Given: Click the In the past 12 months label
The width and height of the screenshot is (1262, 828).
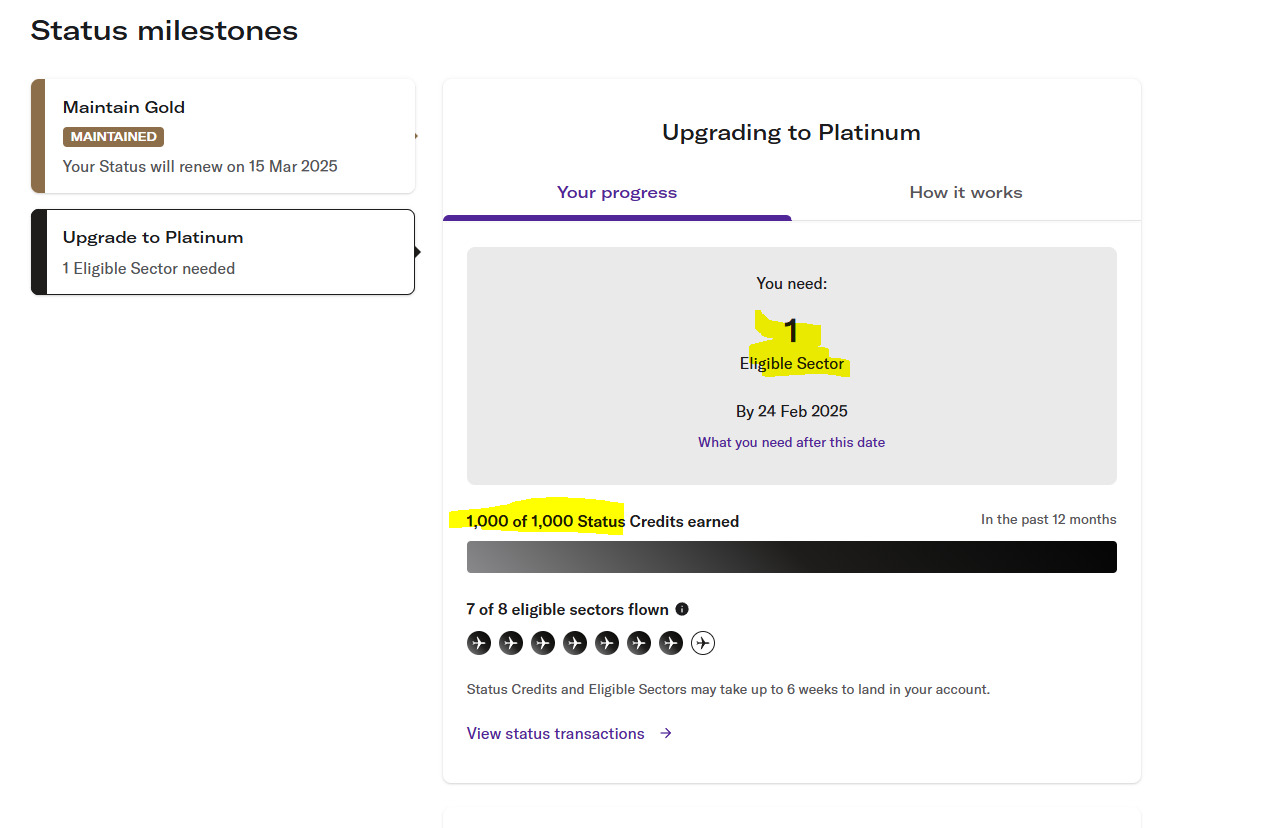Looking at the screenshot, I should [1048, 519].
